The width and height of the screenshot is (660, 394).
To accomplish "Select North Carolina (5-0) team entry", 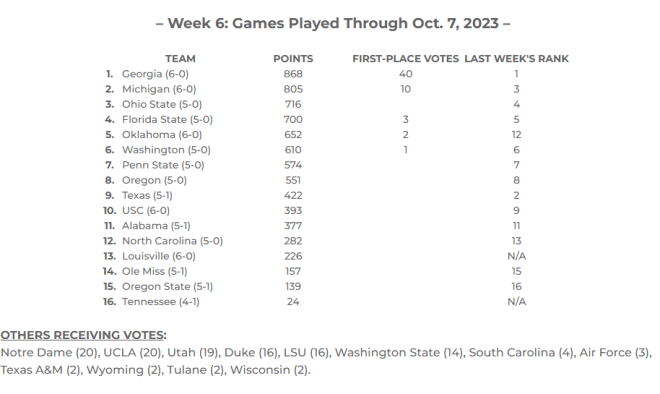I will tap(173, 241).
